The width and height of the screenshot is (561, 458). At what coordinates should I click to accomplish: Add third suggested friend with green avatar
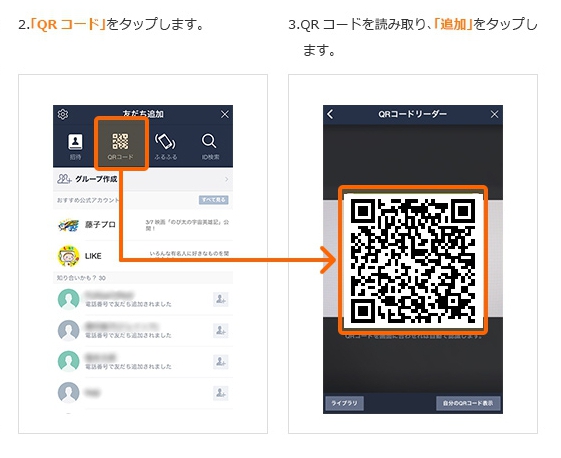click(220, 361)
